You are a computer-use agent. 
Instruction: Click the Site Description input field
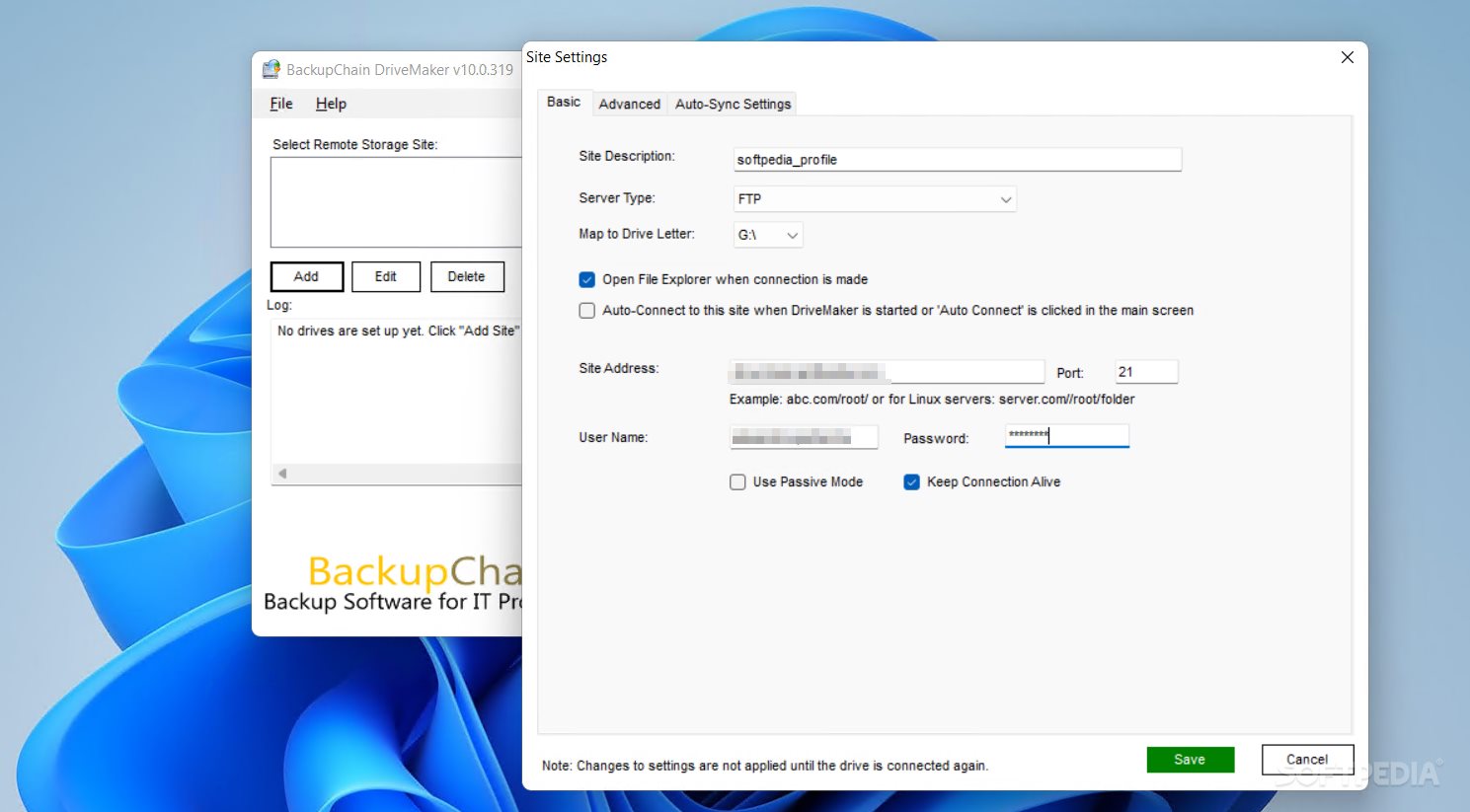957,159
